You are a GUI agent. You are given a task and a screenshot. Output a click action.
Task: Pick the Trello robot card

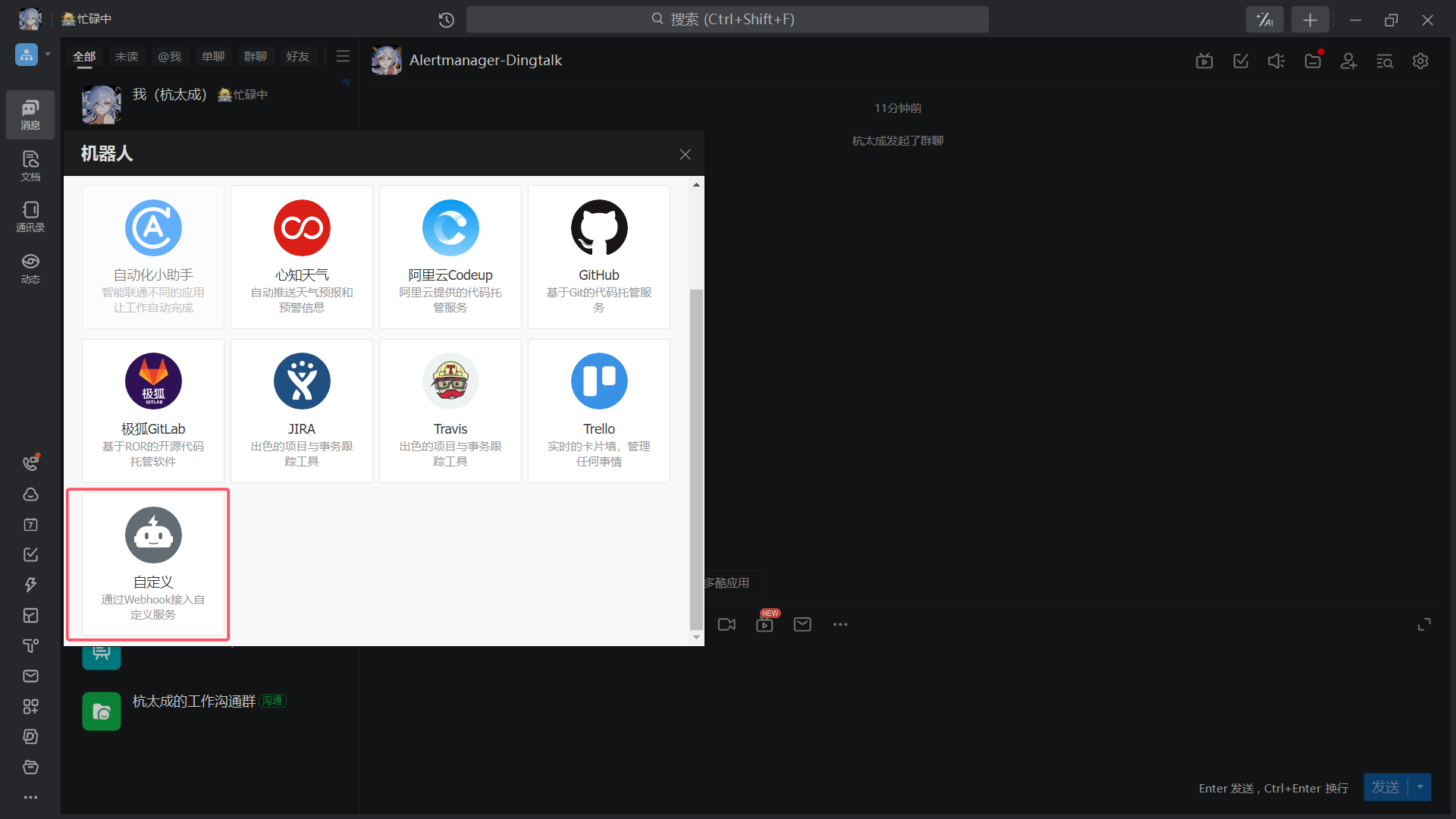(599, 410)
